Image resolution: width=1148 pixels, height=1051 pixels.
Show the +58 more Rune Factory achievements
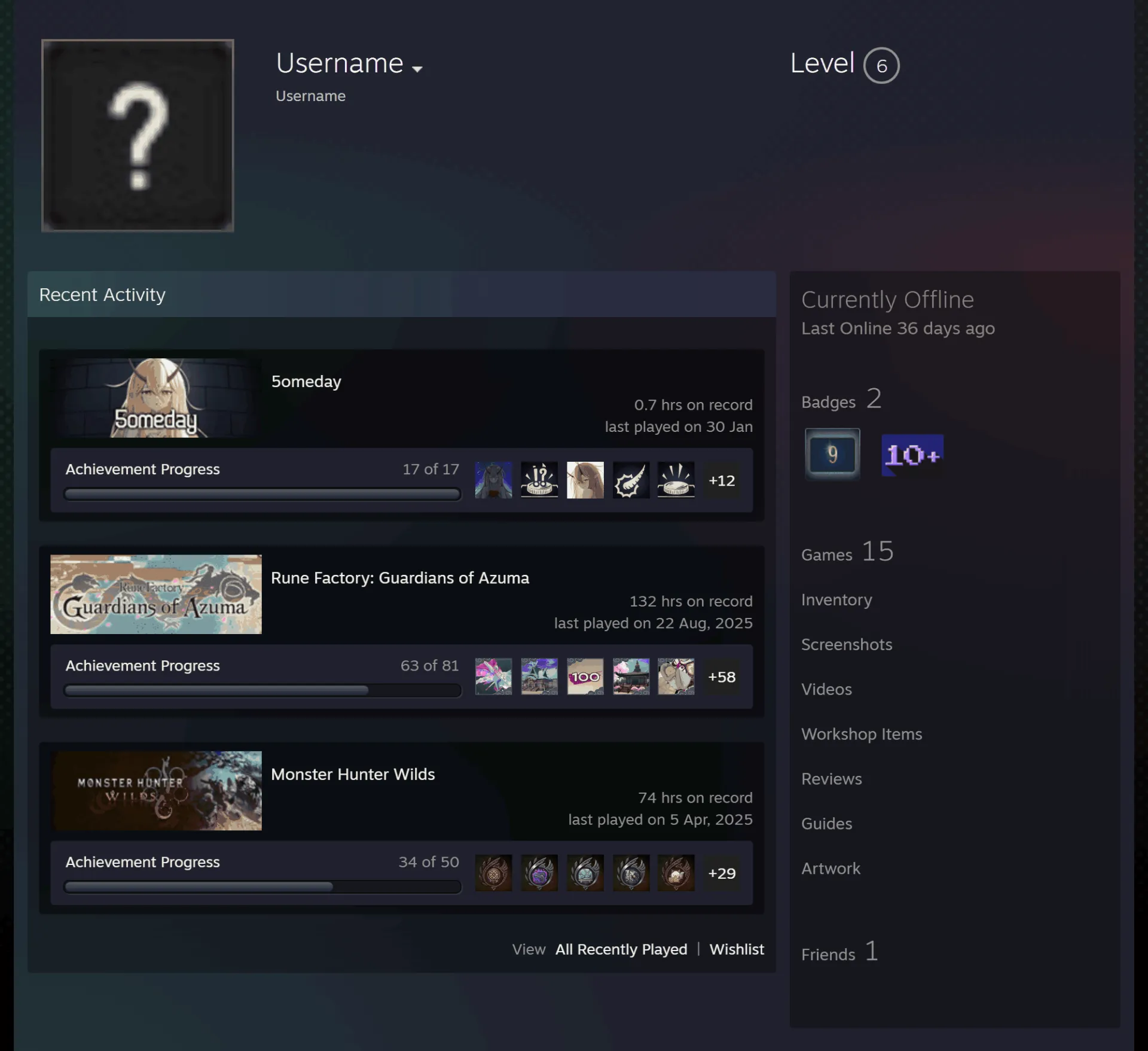(722, 677)
